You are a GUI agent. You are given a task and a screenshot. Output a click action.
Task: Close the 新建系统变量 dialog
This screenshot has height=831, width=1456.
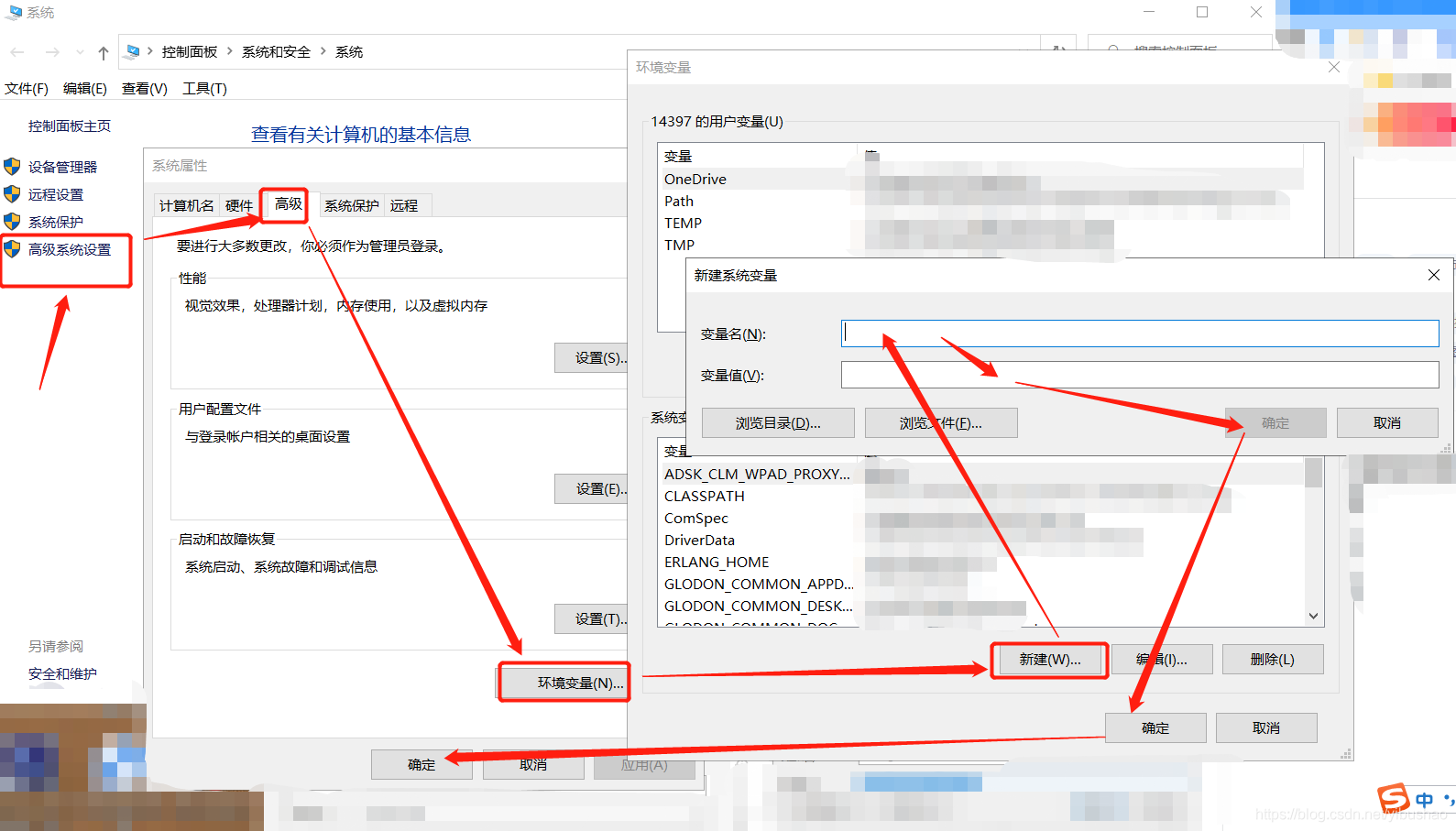[x=1434, y=275]
